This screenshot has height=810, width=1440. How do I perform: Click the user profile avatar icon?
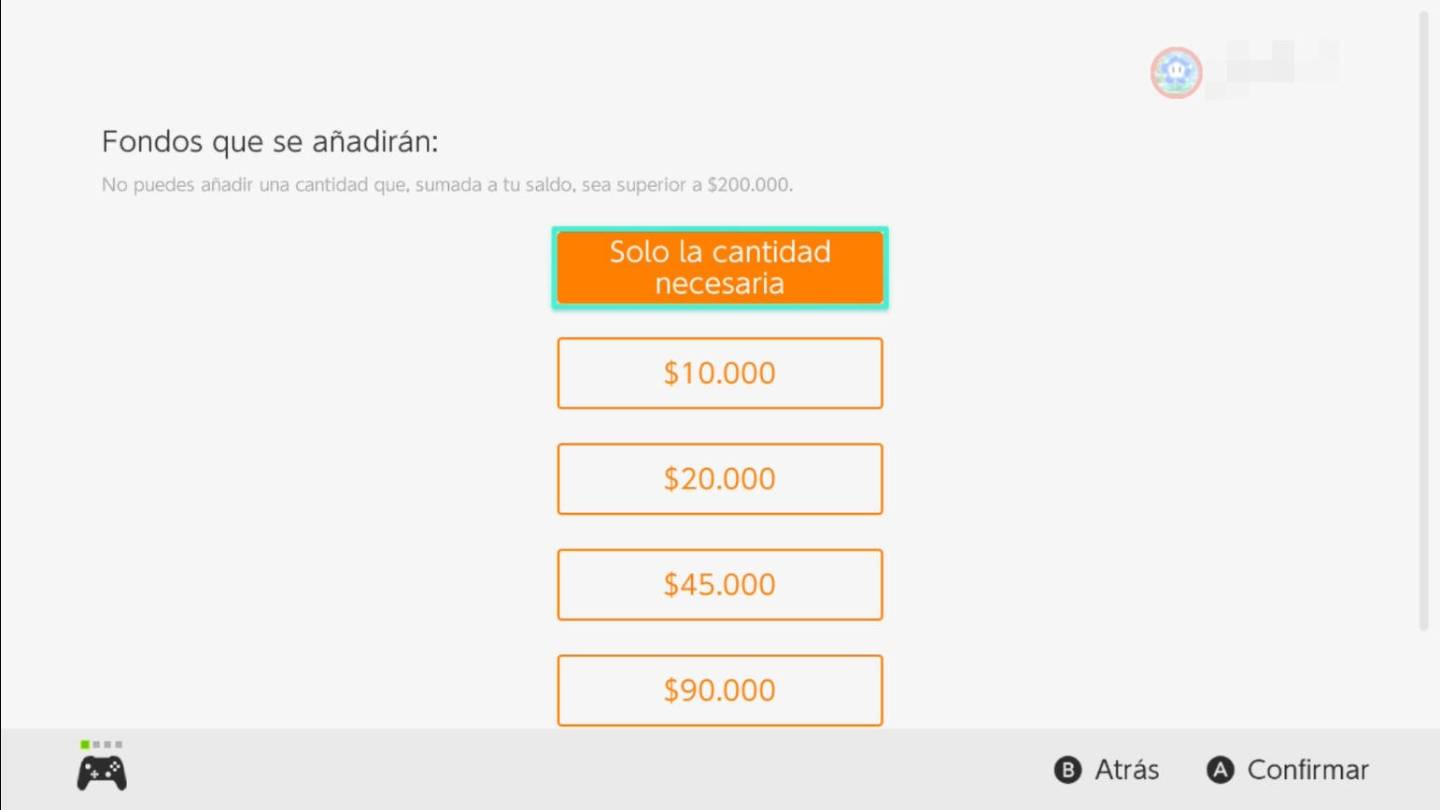1175,72
